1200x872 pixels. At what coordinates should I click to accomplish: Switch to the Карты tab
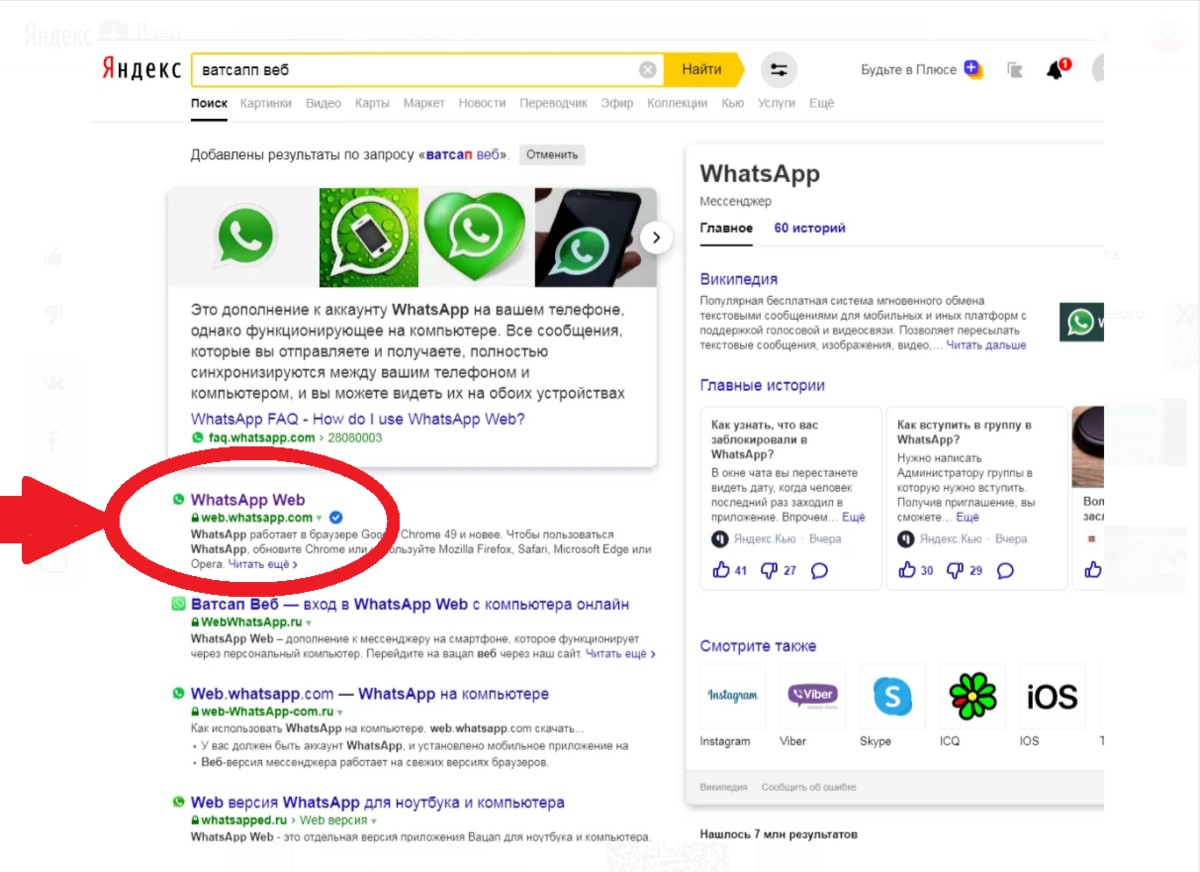(372, 103)
